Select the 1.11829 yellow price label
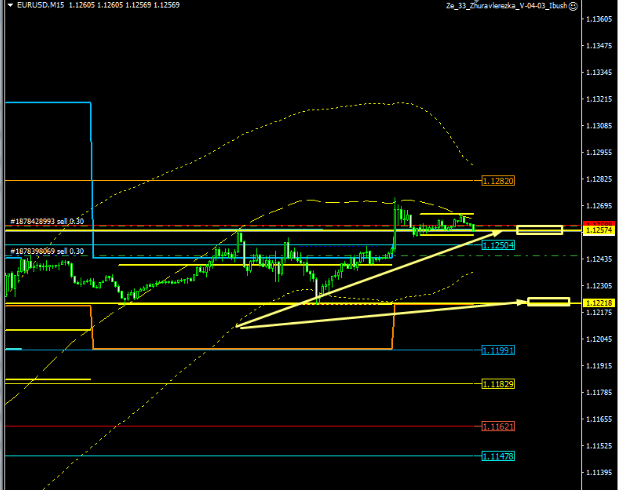This screenshot has height=491, width=618. coord(497,384)
